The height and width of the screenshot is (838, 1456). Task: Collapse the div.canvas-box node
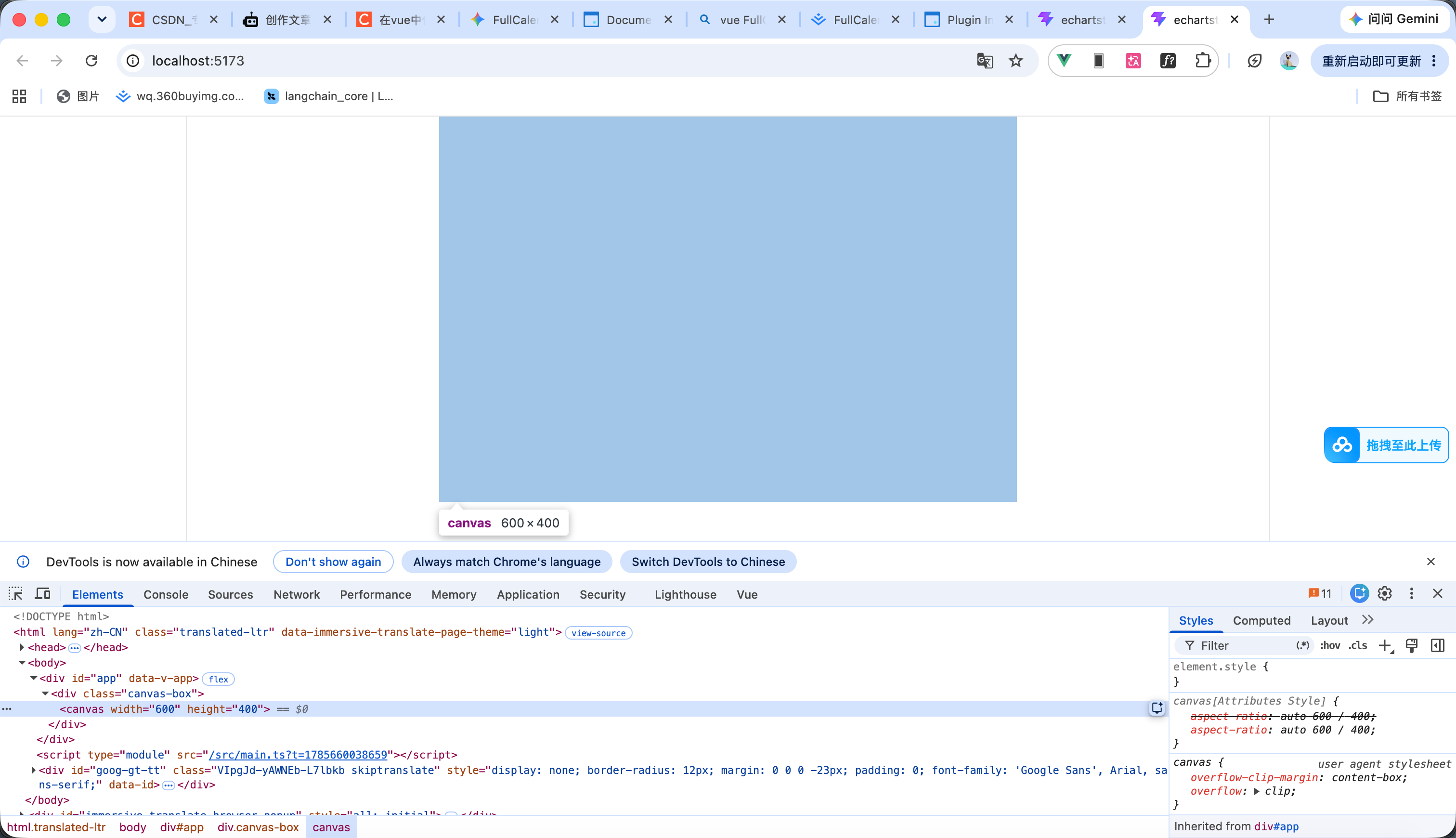[45, 694]
